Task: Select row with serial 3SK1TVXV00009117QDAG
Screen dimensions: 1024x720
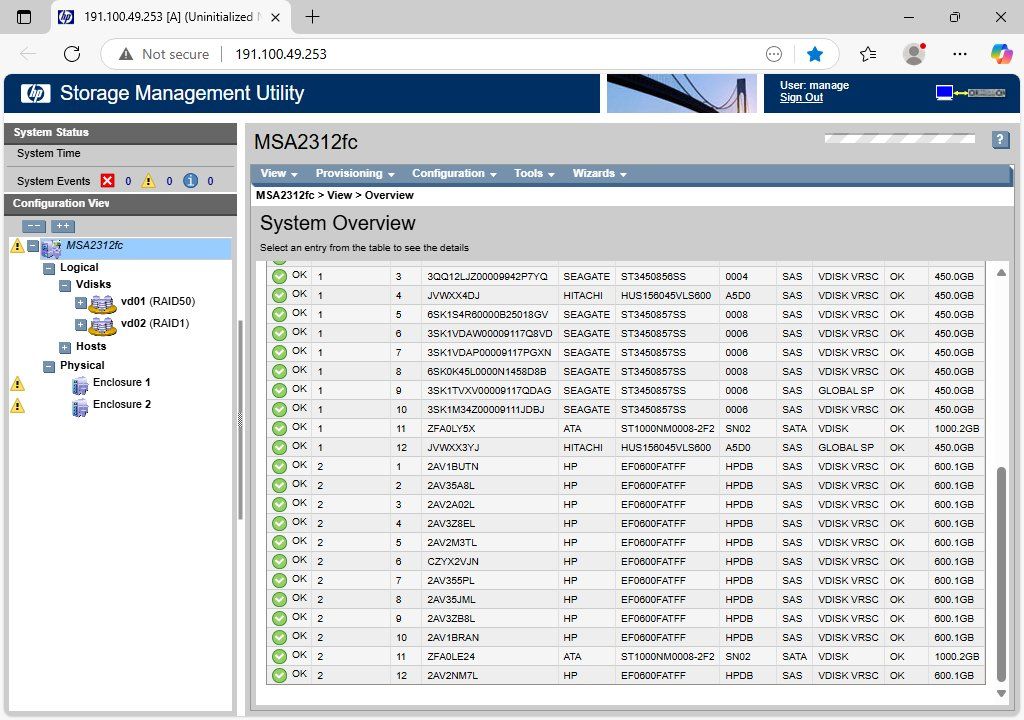Action: (x=626, y=391)
